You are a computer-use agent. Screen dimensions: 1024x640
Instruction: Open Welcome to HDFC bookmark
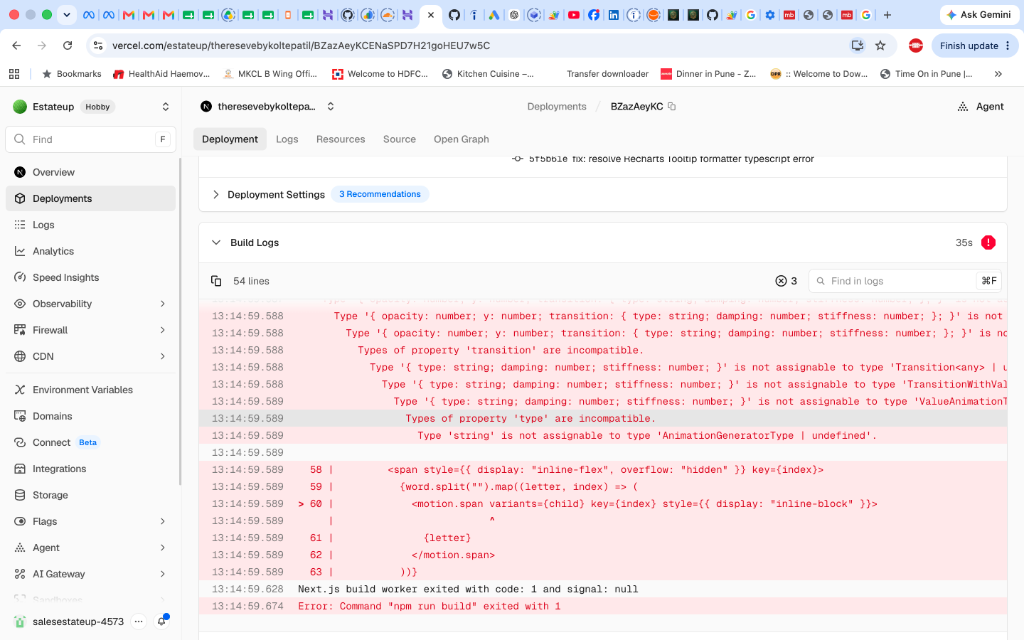[380, 74]
